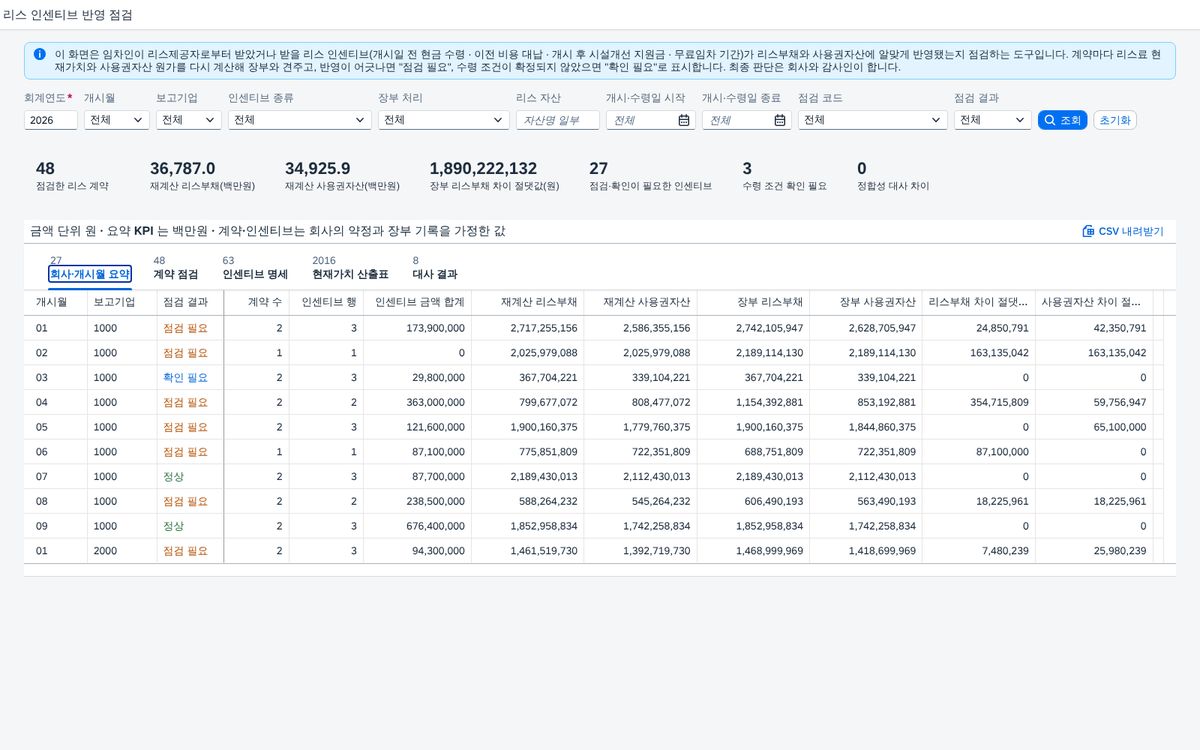Click the cell value 25,980,239
The width and height of the screenshot is (1200, 750).
point(1118,551)
